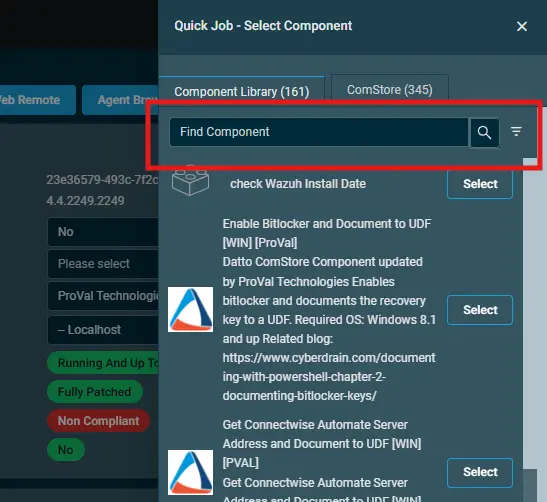Select Enable Bitlocker and Document component

click(x=480, y=310)
